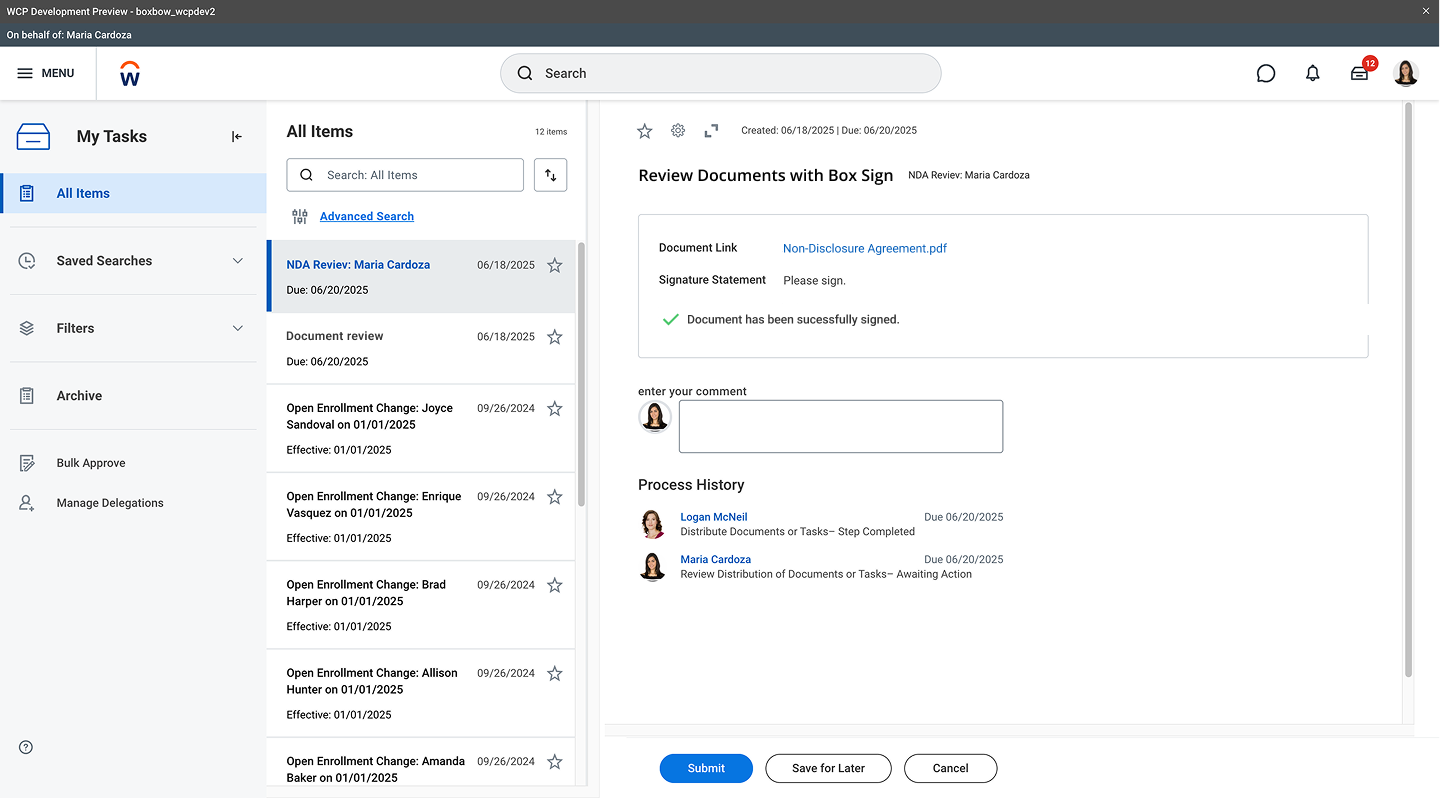Open the chat assistant speech bubble icon
The image size is (1440, 798).
tap(1265, 73)
